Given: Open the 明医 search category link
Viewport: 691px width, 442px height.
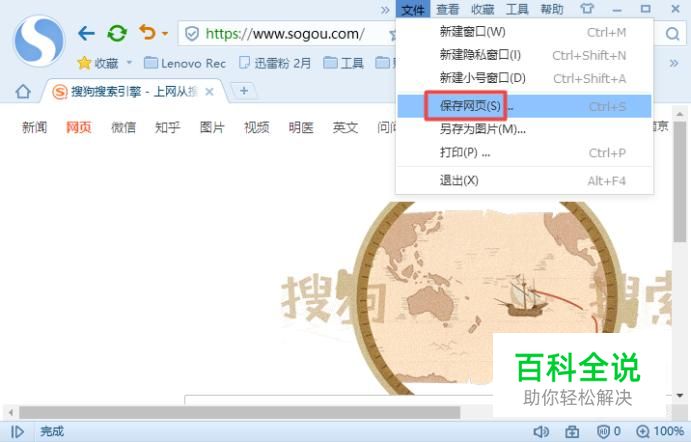Looking at the screenshot, I should click(x=301, y=127).
